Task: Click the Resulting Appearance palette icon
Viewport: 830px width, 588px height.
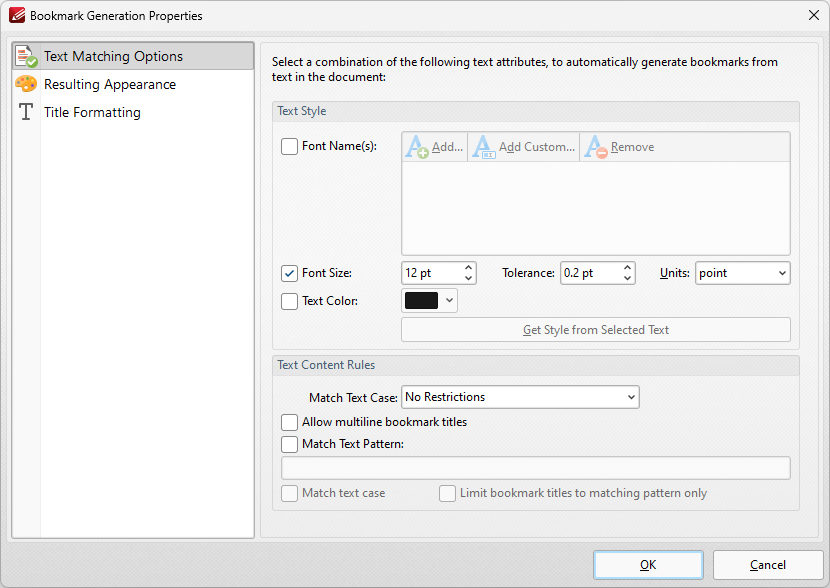Action: click(27, 84)
